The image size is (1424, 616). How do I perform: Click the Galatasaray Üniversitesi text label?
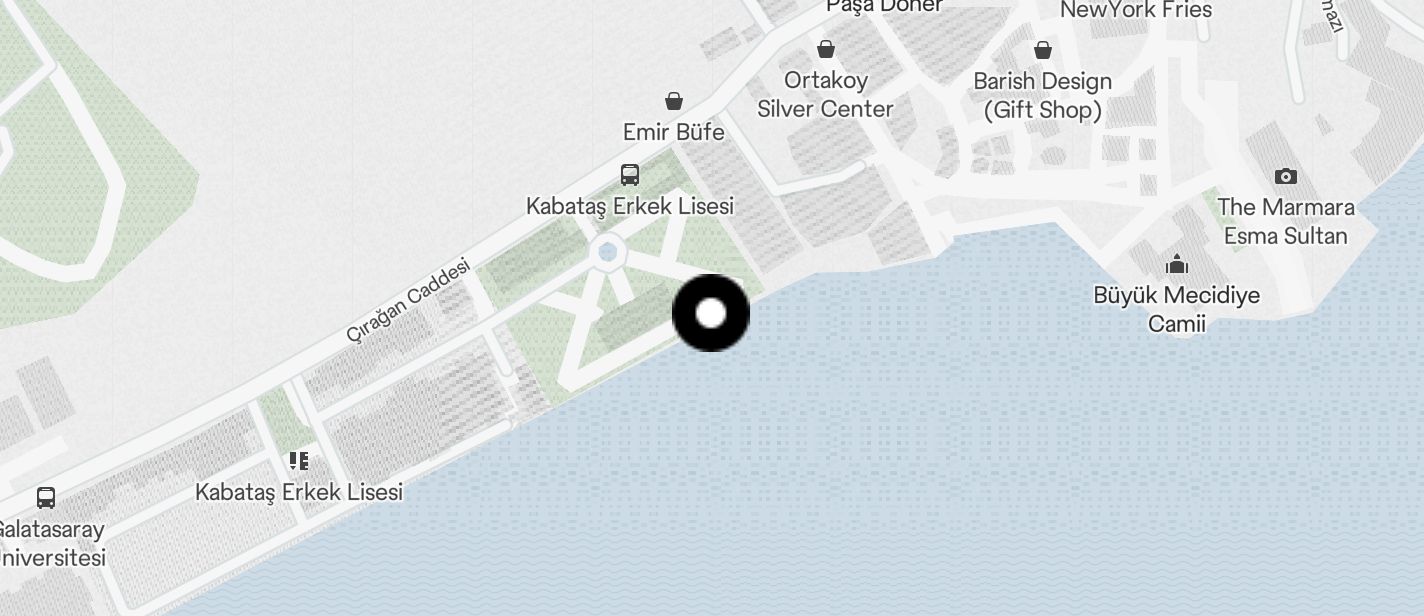[x=50, y=543]
